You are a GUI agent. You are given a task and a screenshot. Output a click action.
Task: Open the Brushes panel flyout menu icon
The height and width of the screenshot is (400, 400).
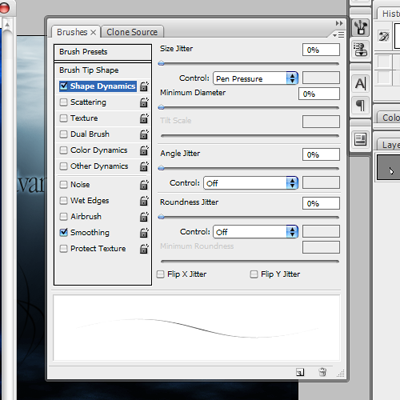(x=338, y=34)
